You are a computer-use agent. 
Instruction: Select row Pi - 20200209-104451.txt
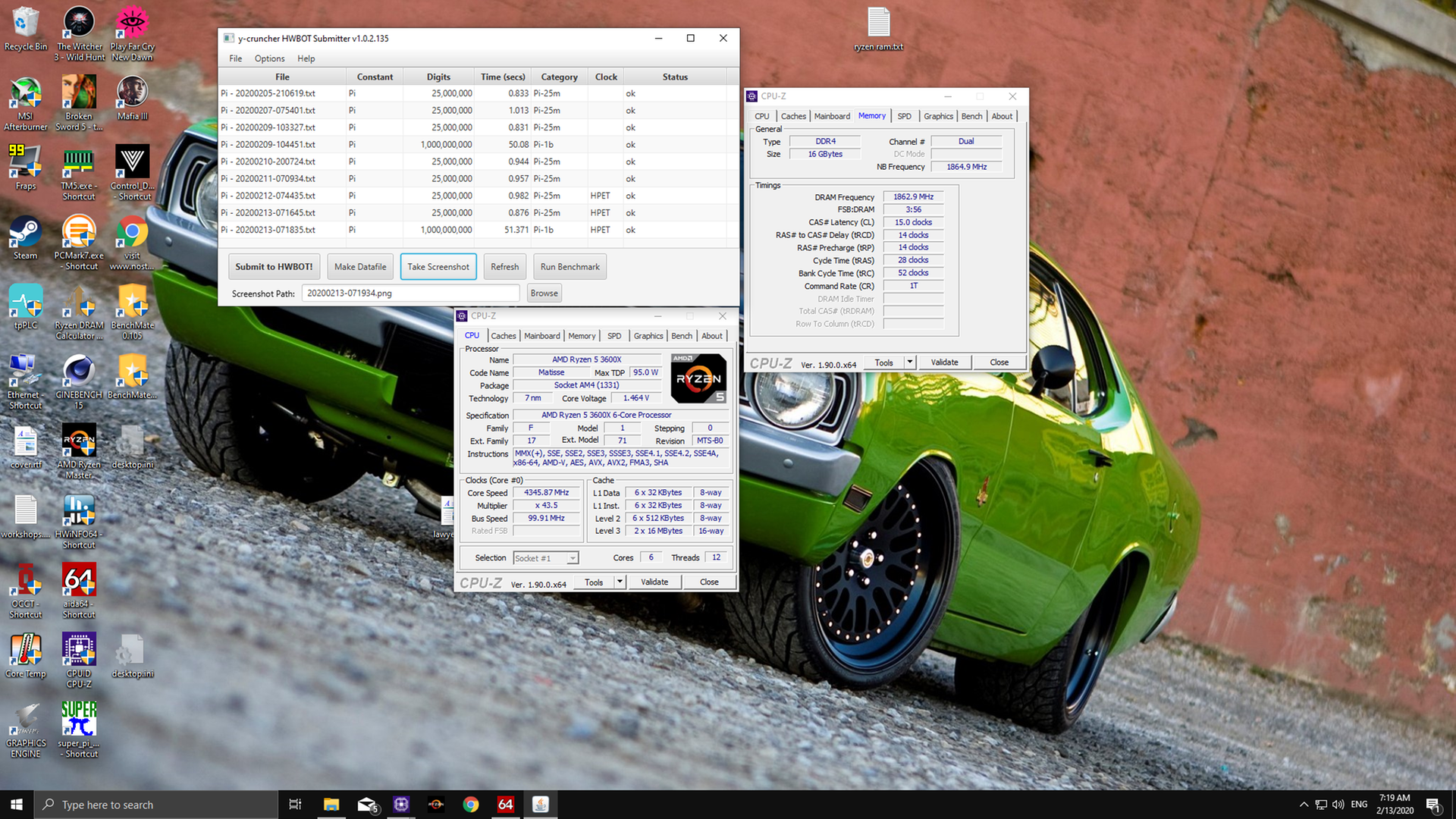pos(478,144)
